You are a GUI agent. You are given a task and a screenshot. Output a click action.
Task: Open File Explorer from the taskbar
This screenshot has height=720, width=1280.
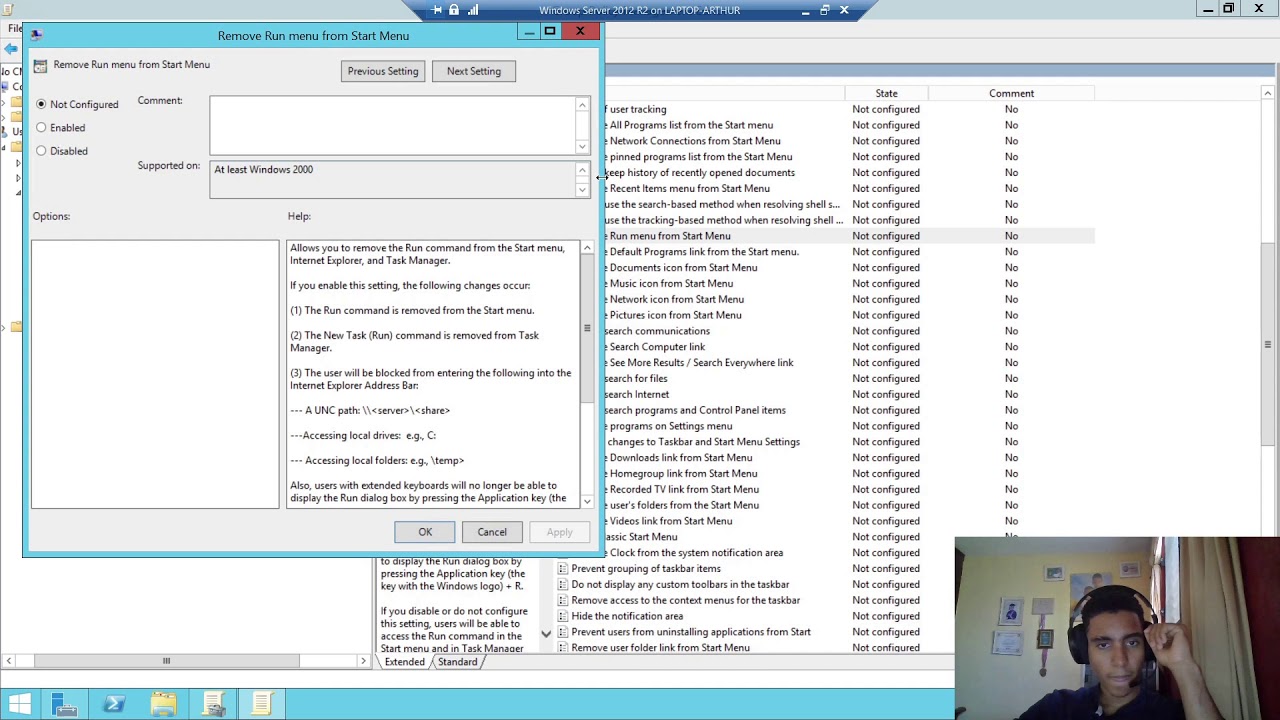pos(163,705)
